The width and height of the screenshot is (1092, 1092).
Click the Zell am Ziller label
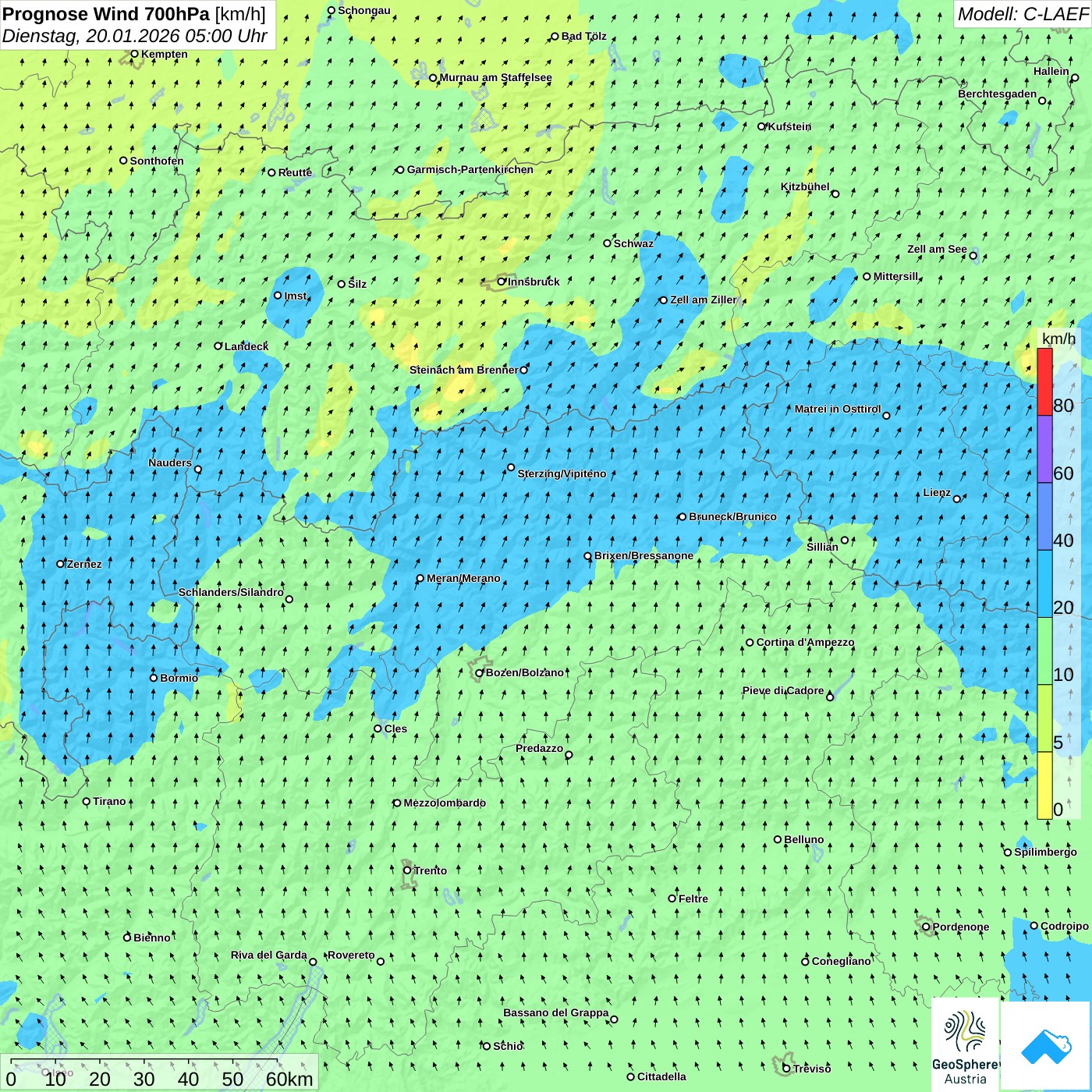tap(703, 300)
